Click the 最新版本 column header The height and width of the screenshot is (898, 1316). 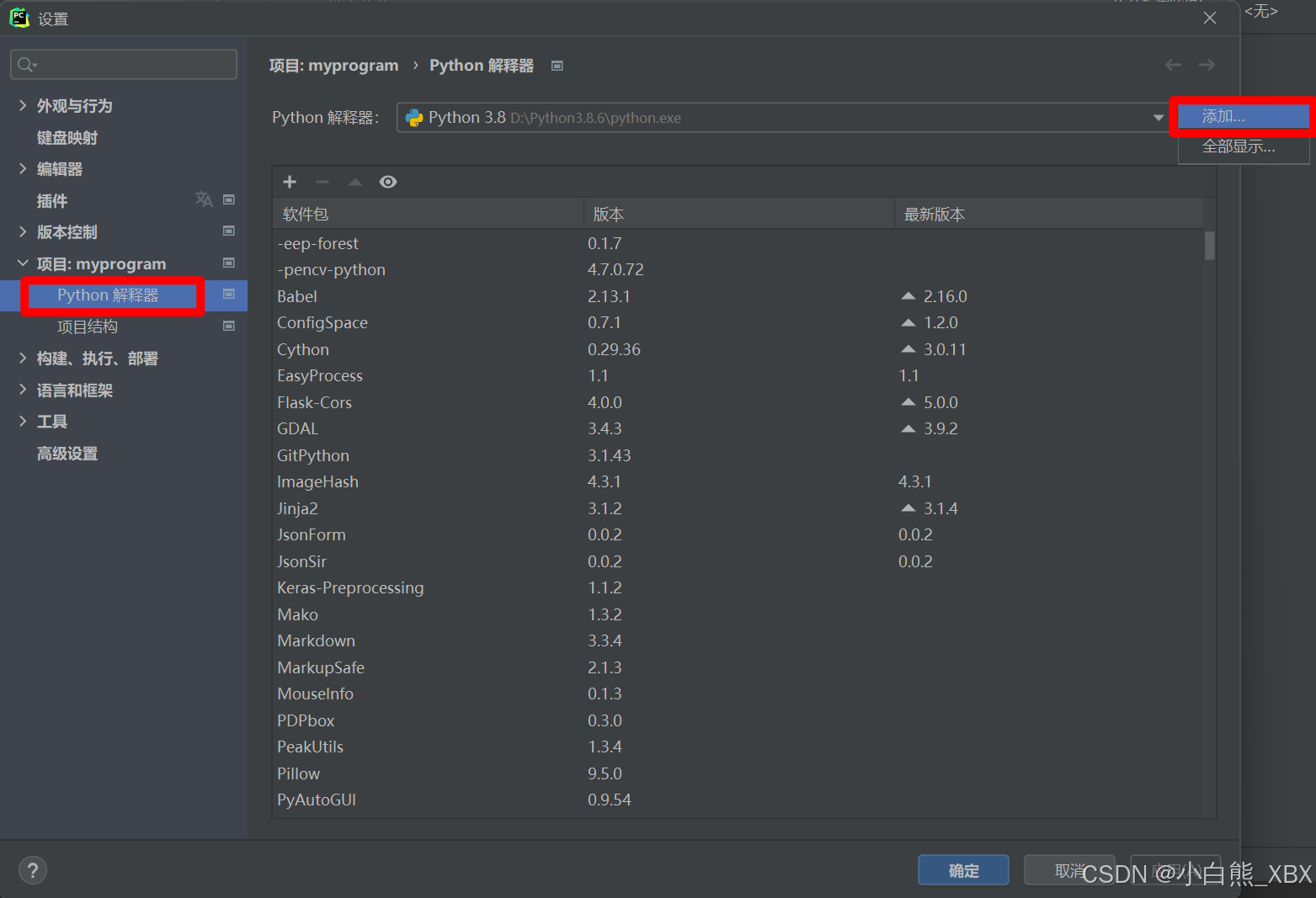click(1049, 214)
